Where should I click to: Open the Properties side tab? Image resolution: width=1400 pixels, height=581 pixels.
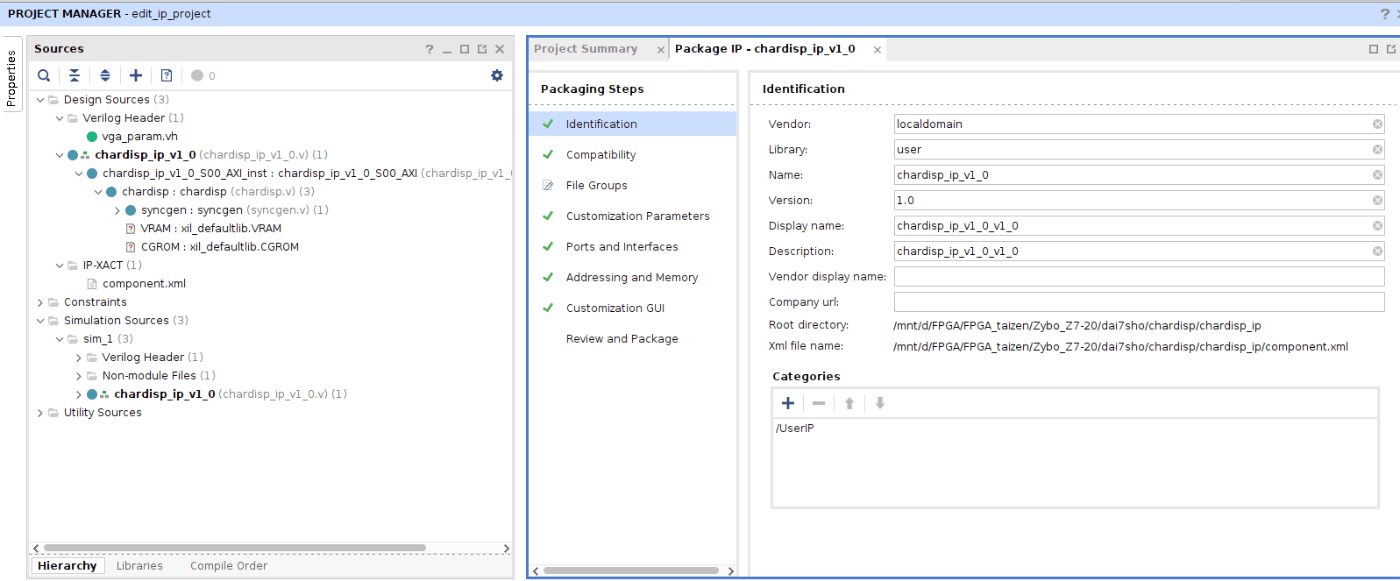(x=12, y=77)
